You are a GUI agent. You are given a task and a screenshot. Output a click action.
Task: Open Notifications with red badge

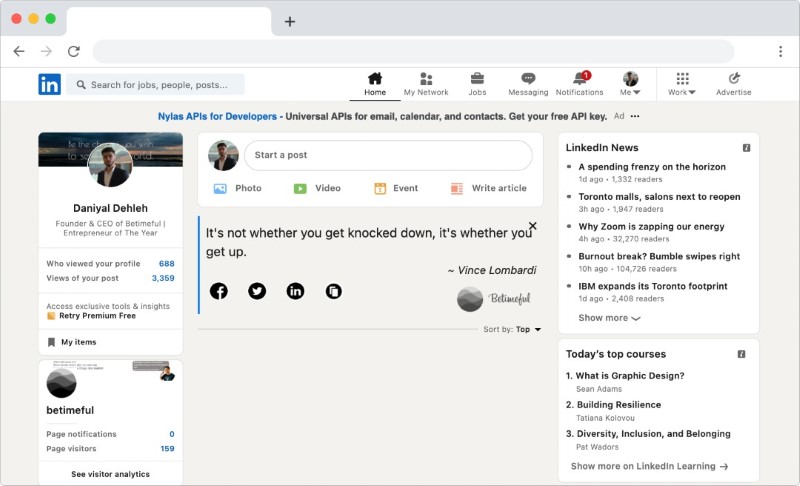tap(580, 85)
